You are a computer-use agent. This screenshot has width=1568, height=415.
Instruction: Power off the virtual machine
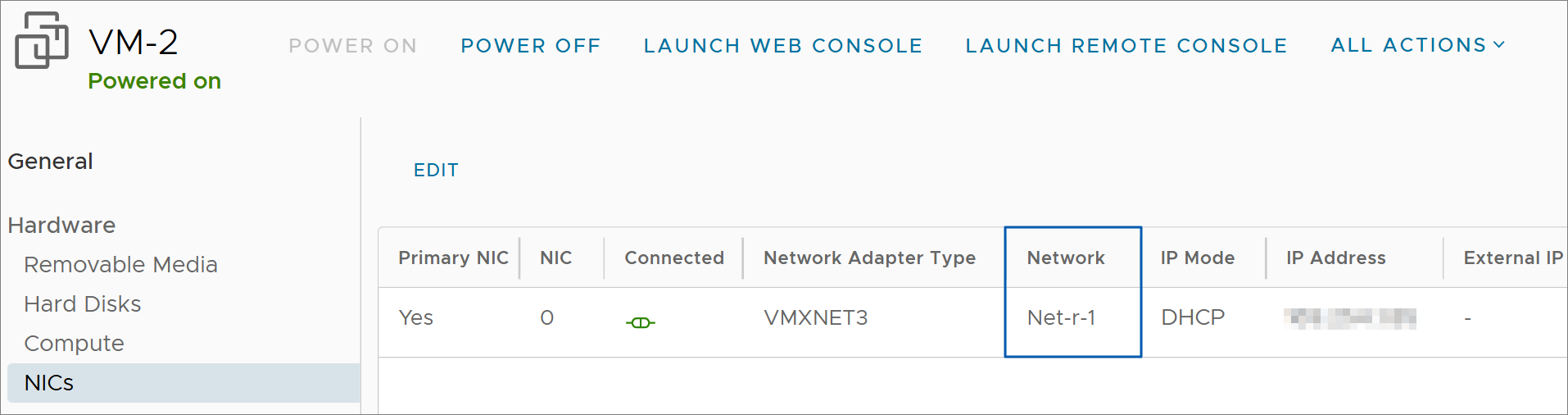pos(531,46)
